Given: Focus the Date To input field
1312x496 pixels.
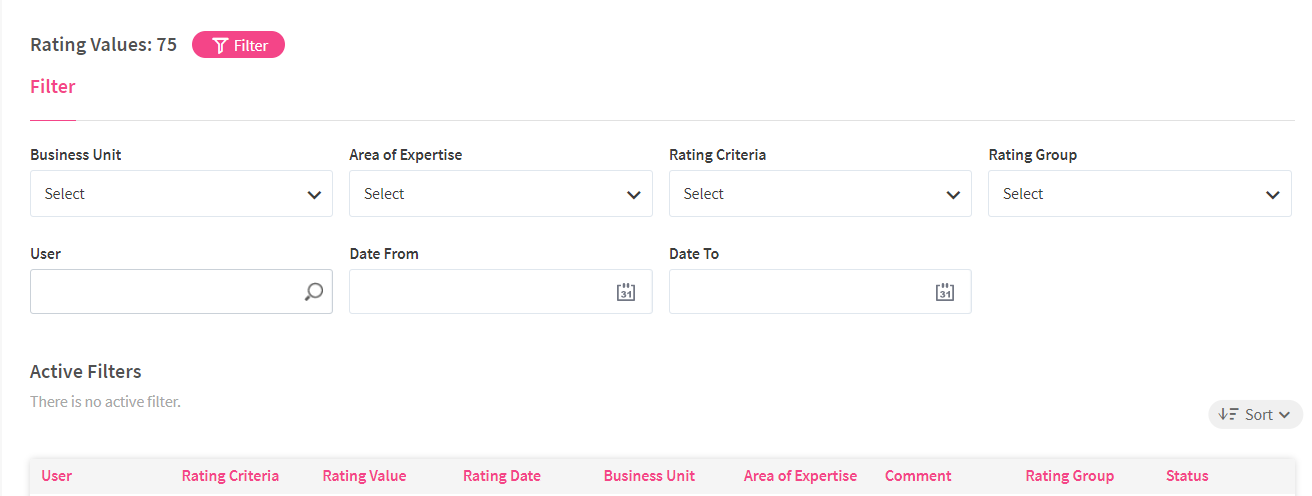Looking at the screenshot, I should 800,292.
